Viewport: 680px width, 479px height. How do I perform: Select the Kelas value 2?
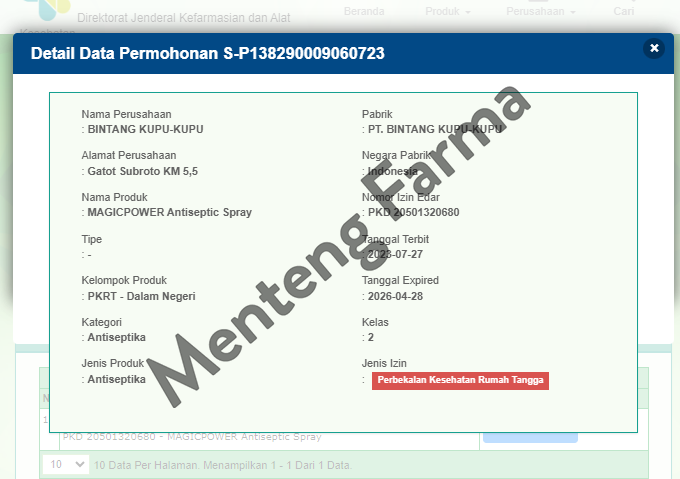tap(371, 337)
